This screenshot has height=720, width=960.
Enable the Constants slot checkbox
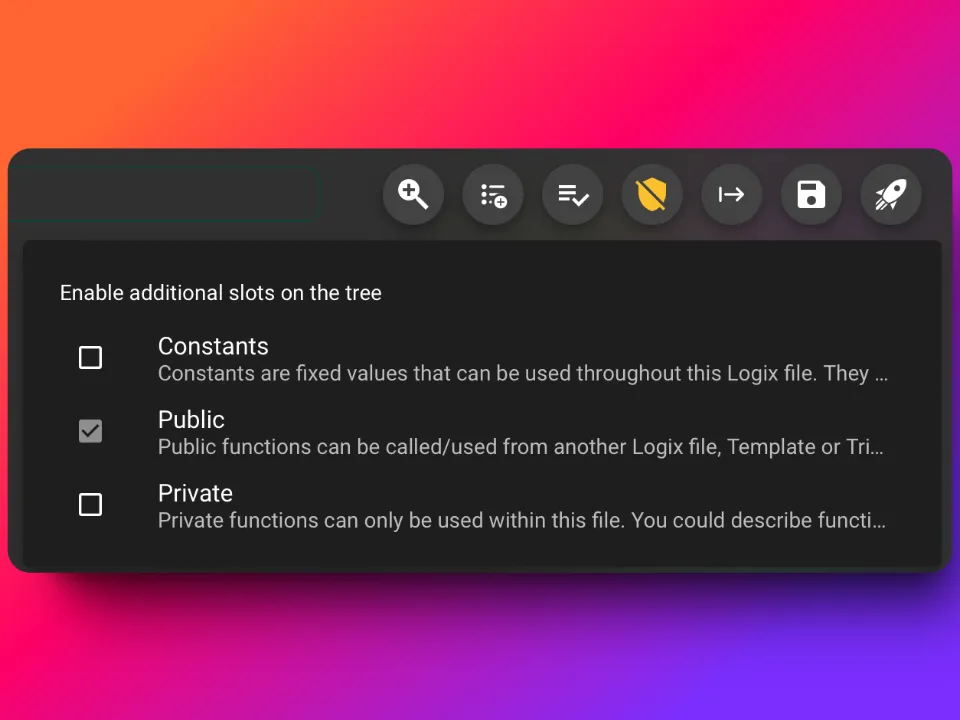pos(91,358)
